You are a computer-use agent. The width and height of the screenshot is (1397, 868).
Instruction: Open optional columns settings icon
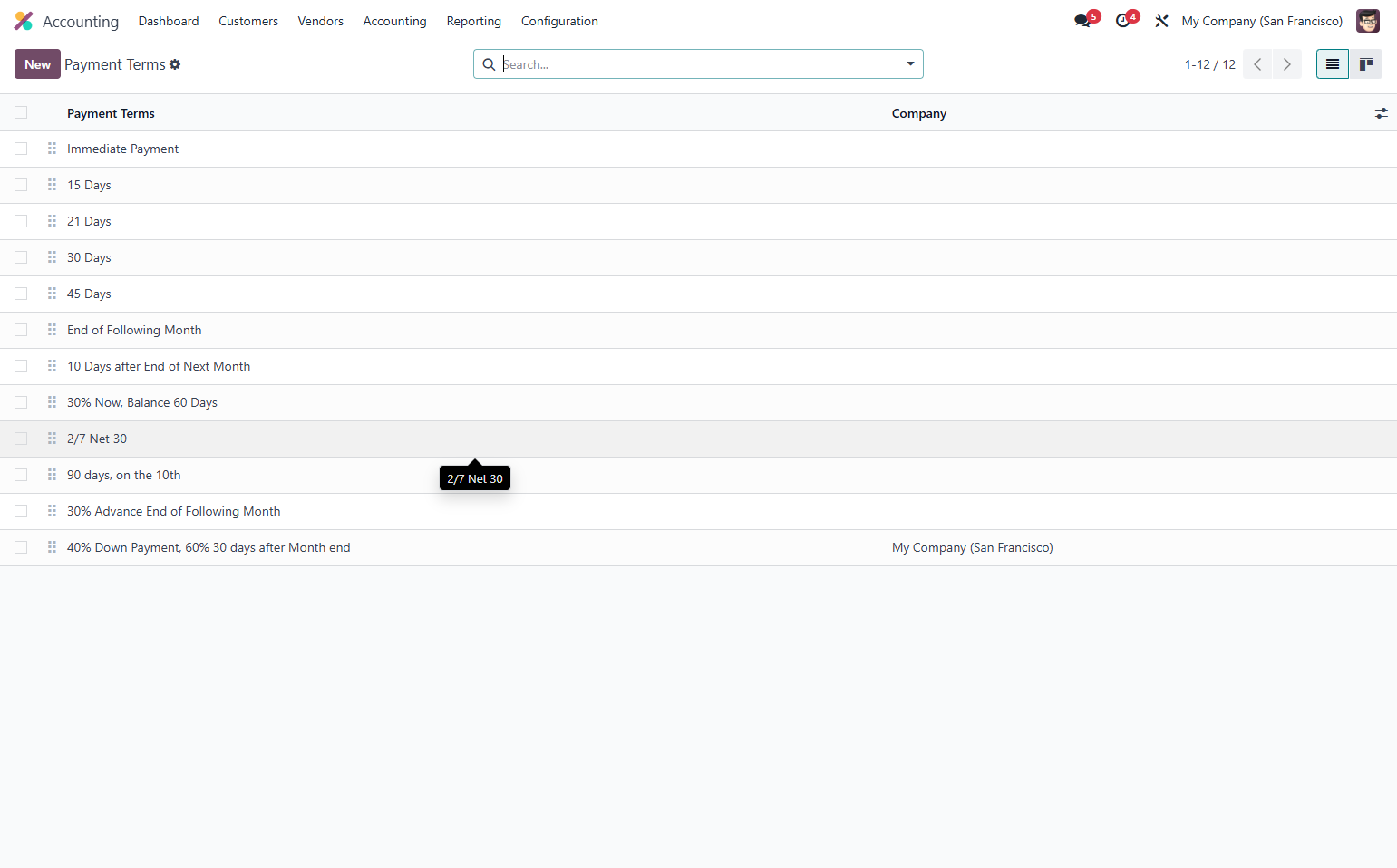[x=1382, y=113]
